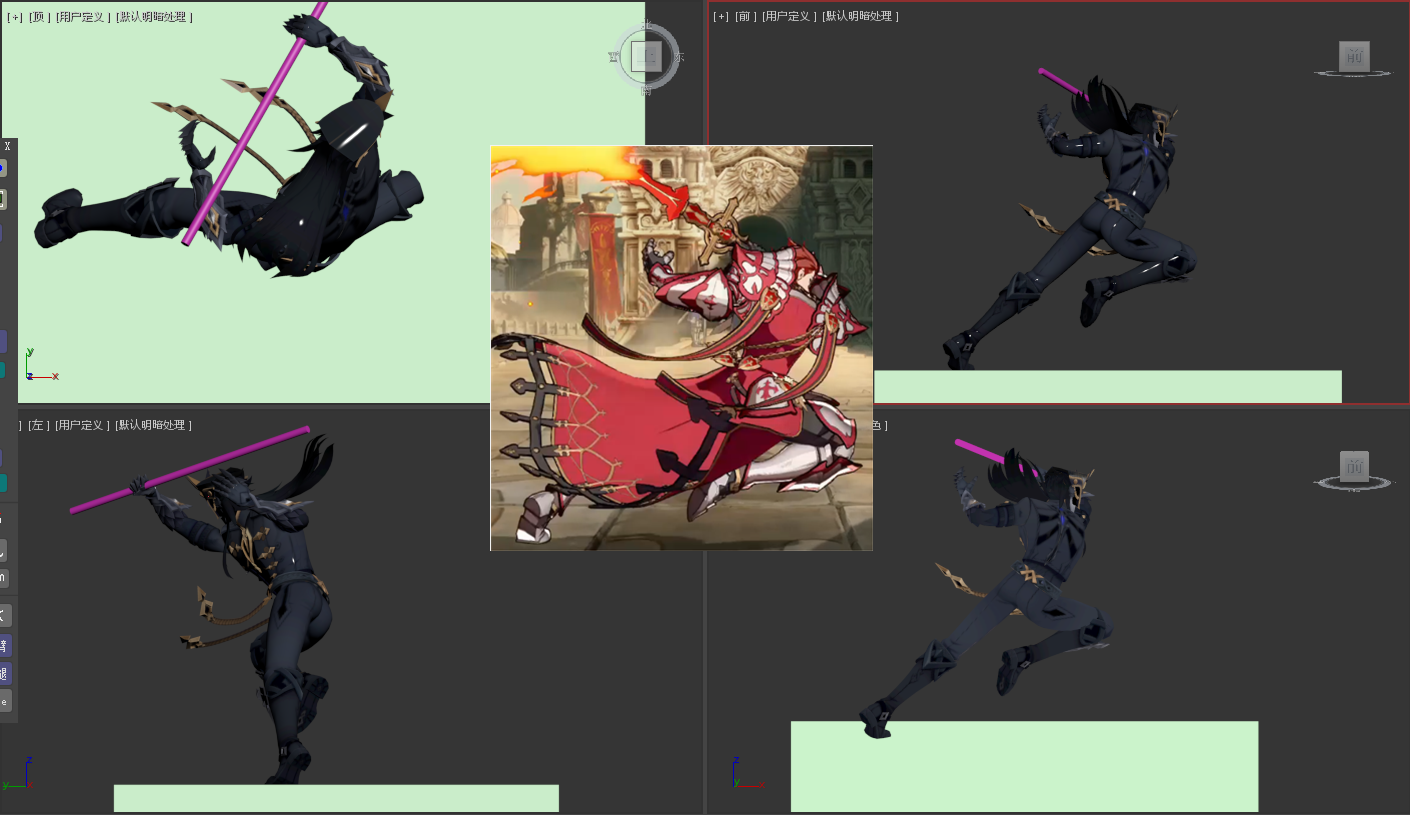This screenshot has width=1410, height=815.
Task: Open the [+] menu of the Top viewport
Action: (15, 17)
